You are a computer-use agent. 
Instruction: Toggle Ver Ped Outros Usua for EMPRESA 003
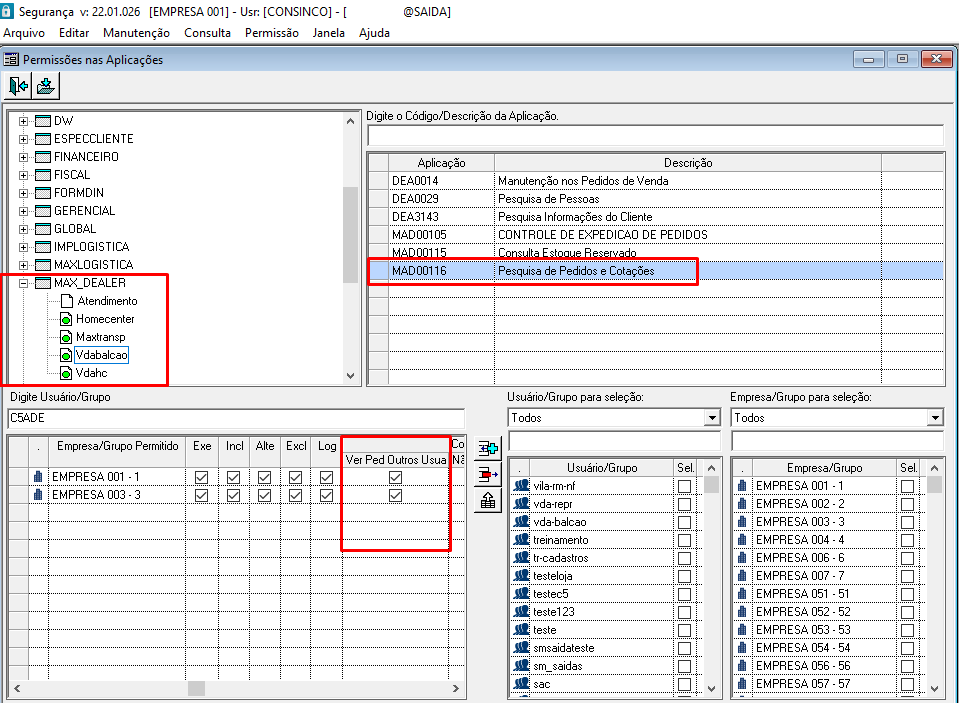pyautogui.click(x=396, y=495)
